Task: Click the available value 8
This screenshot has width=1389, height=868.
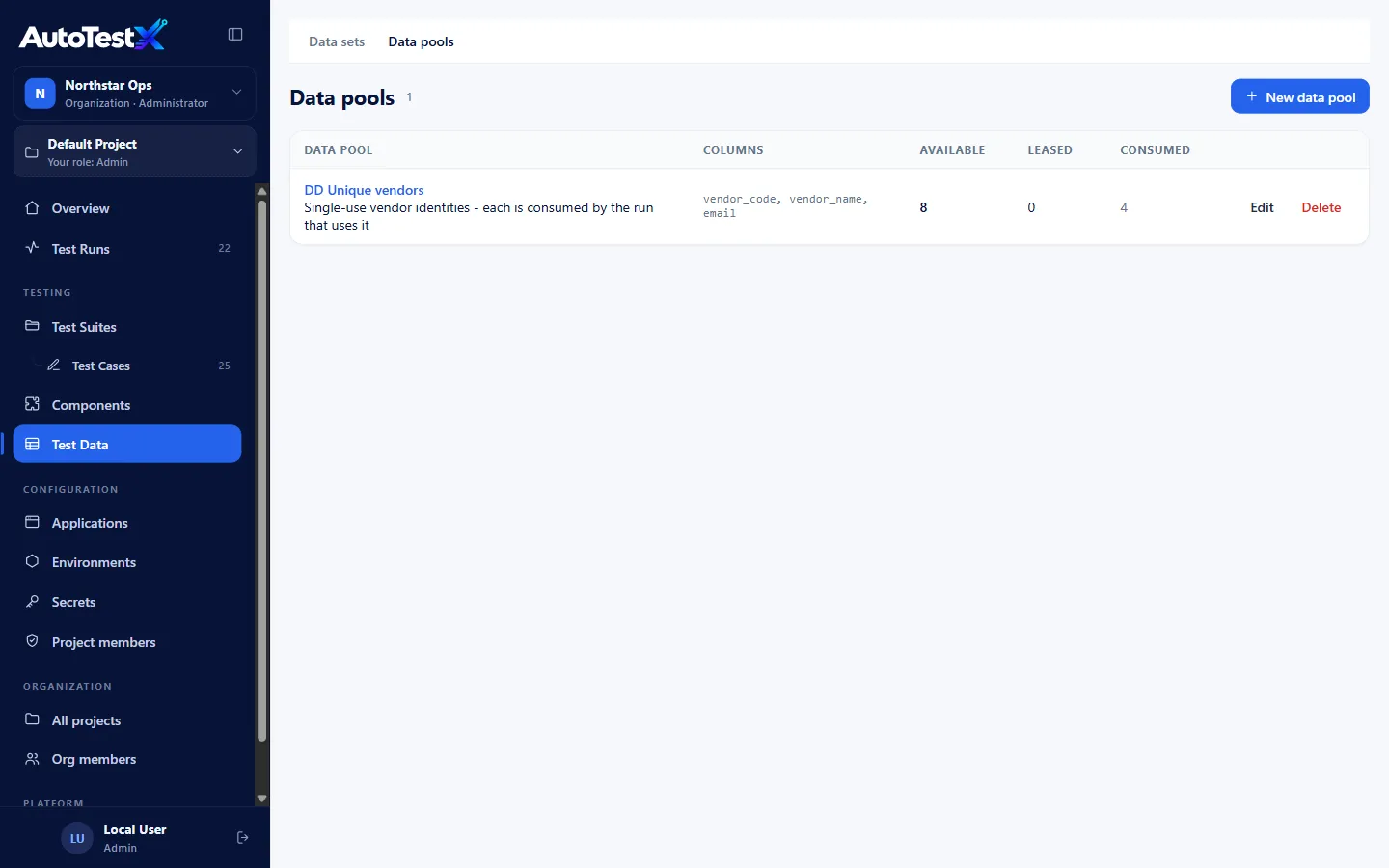Action: pos(923,207)
